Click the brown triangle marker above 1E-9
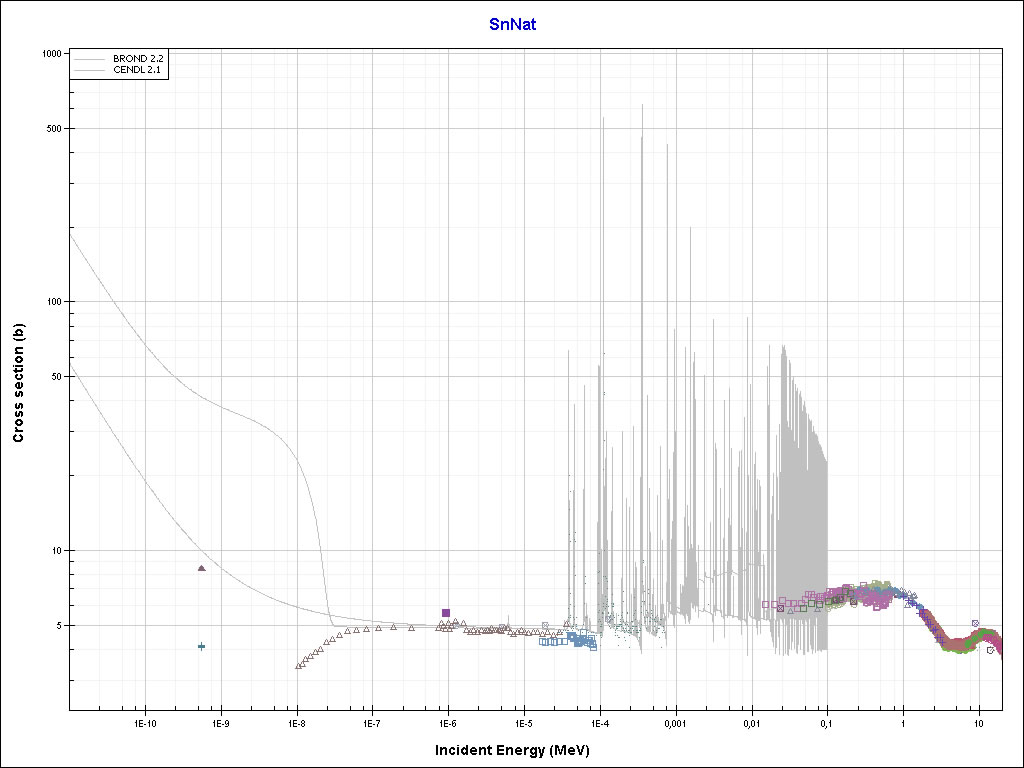 click(201, 568)
